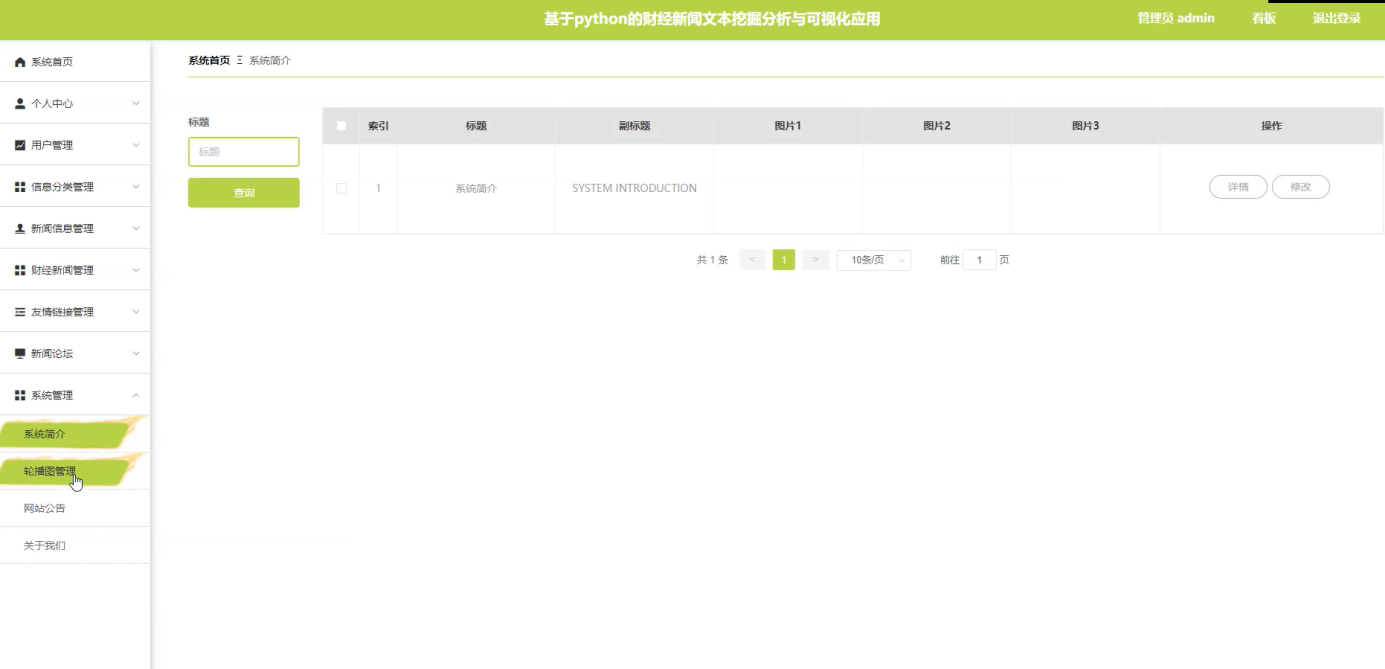The height and width of the screenshot is (669, 1385).
Task: Click SYSTEM INTRODUCTION subtitle cell
Action: [x=634, y=188]
